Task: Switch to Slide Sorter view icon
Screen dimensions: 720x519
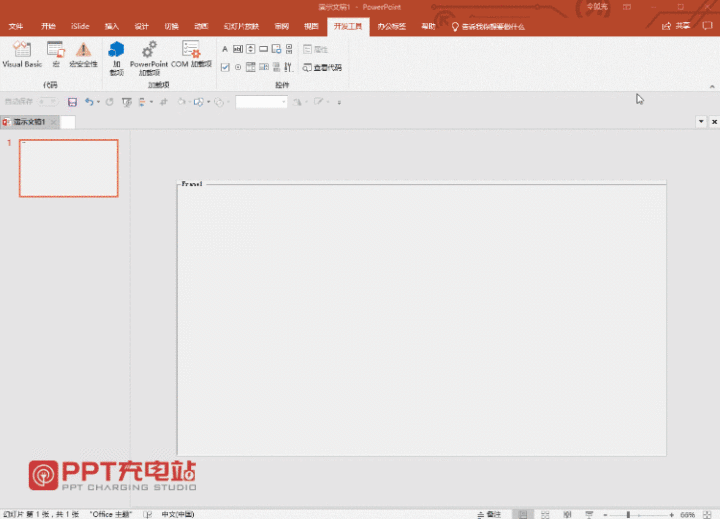Action: pyautogui.click(x=545, y=514)
